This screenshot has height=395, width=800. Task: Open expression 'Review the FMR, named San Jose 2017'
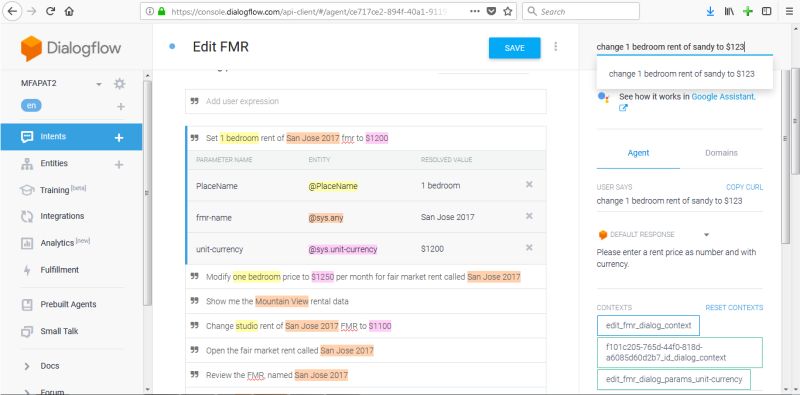[366, 375]
